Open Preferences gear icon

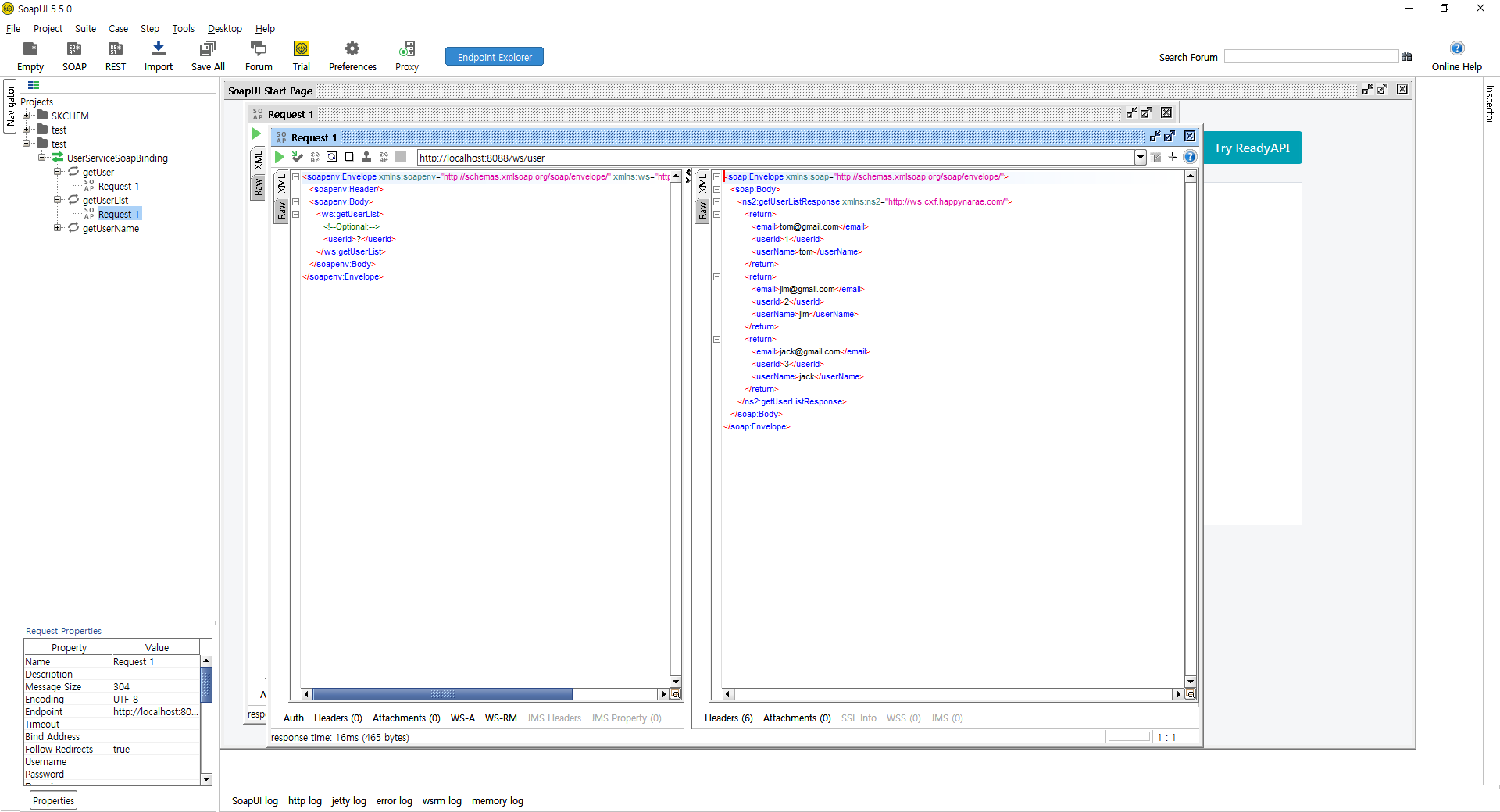click(352, 56)
